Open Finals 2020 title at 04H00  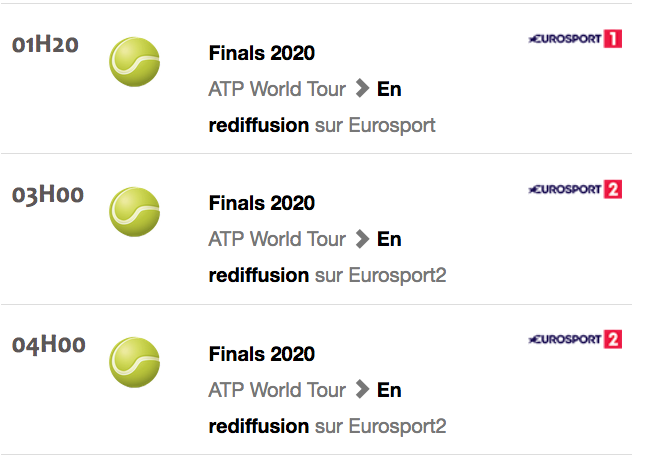point(262,354)
